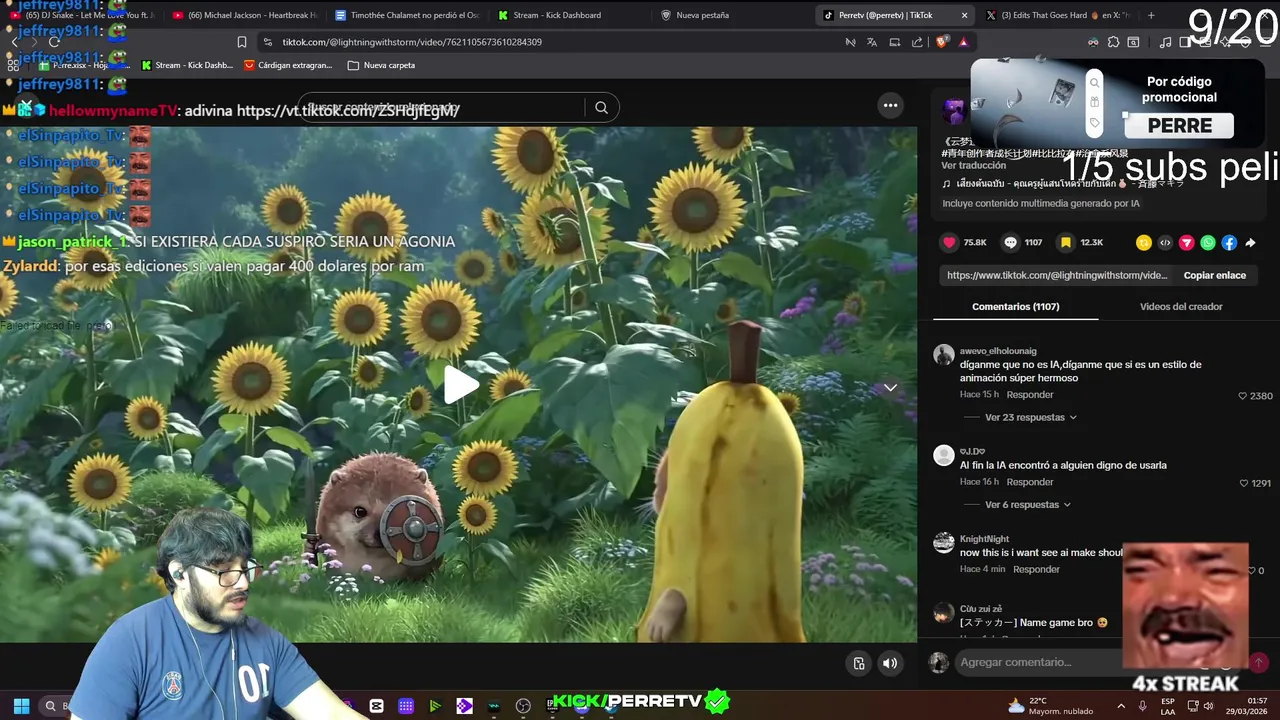Screen dimensions: 1280x720
Task: Open CapCut icon in the taskbar
Action: [x=376, y=706]
